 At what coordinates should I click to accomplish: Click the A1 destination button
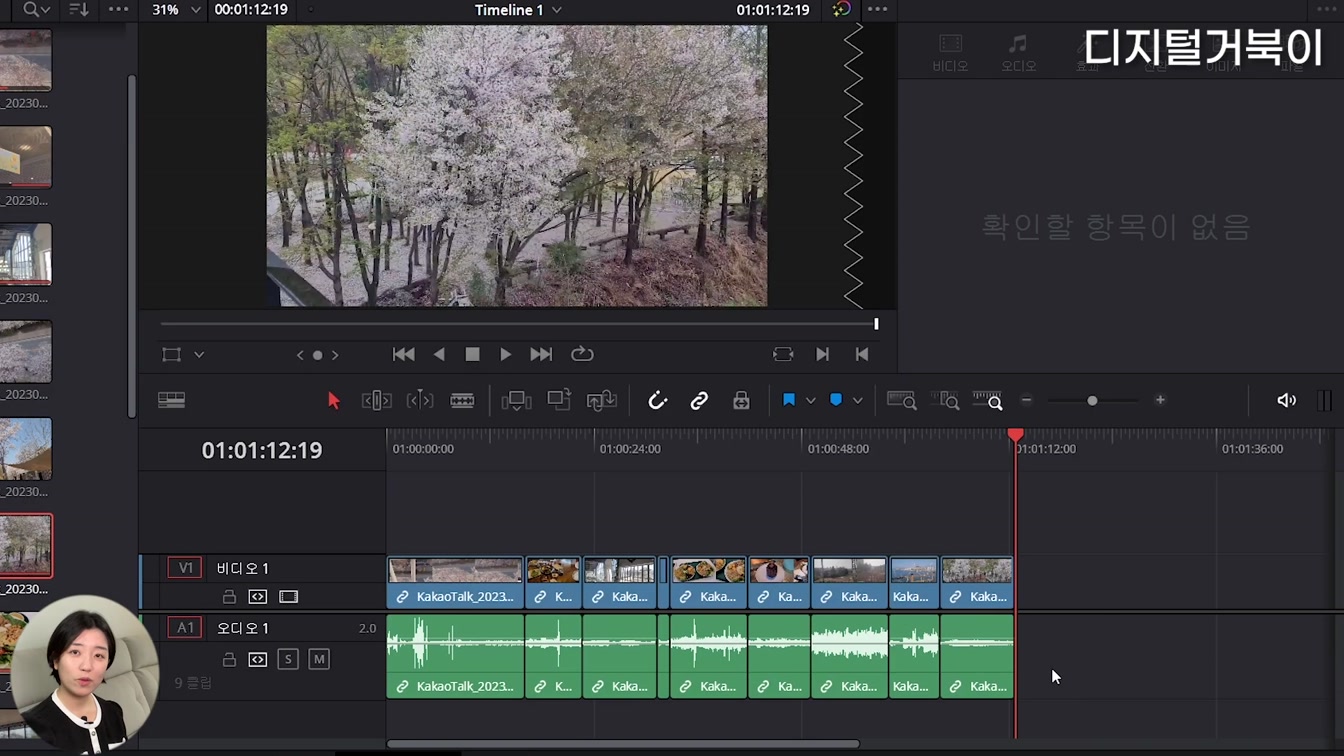pos(185,628)
